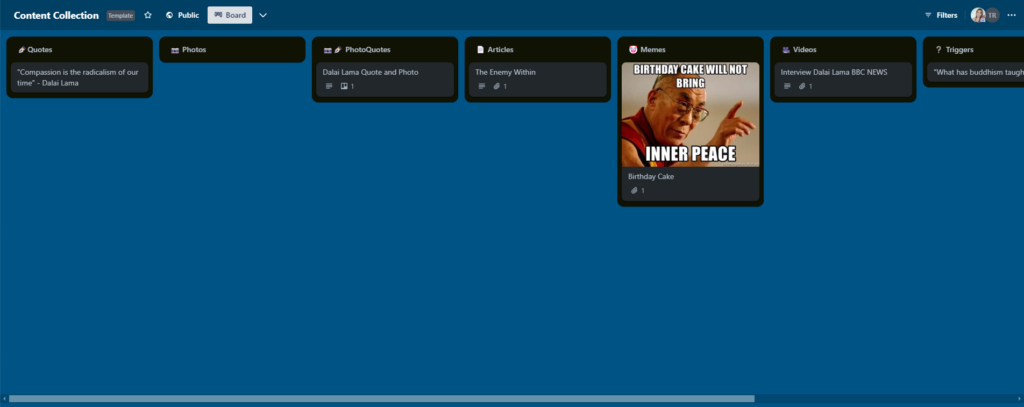1024x407 pixels.
Task: Click the Articles list header
Action: [x=500, y=50]
